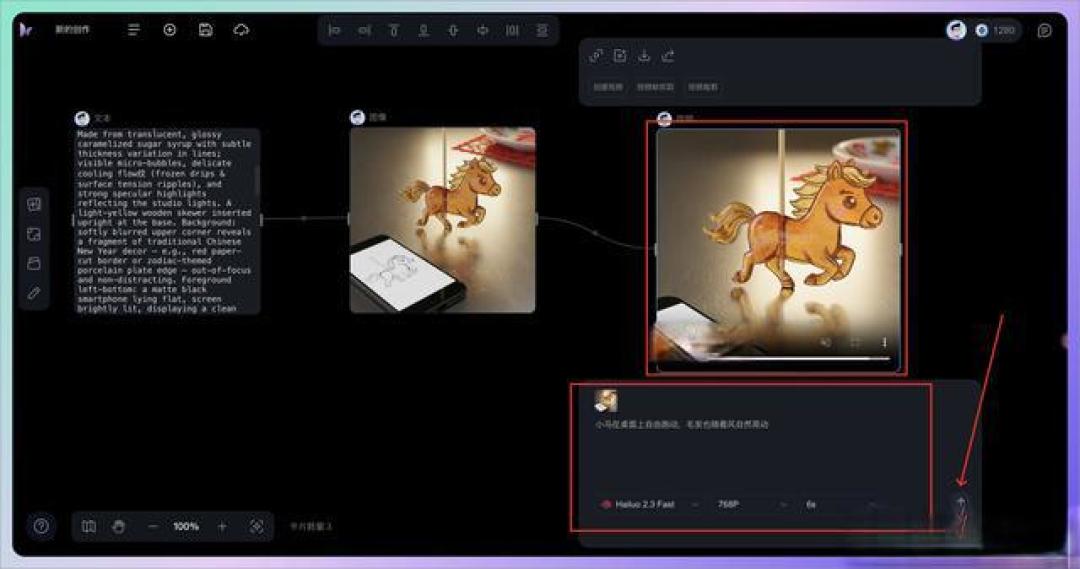Mute the video with the volume icon
Viewport: 1080px width, 569px height.
pos(825,342)
